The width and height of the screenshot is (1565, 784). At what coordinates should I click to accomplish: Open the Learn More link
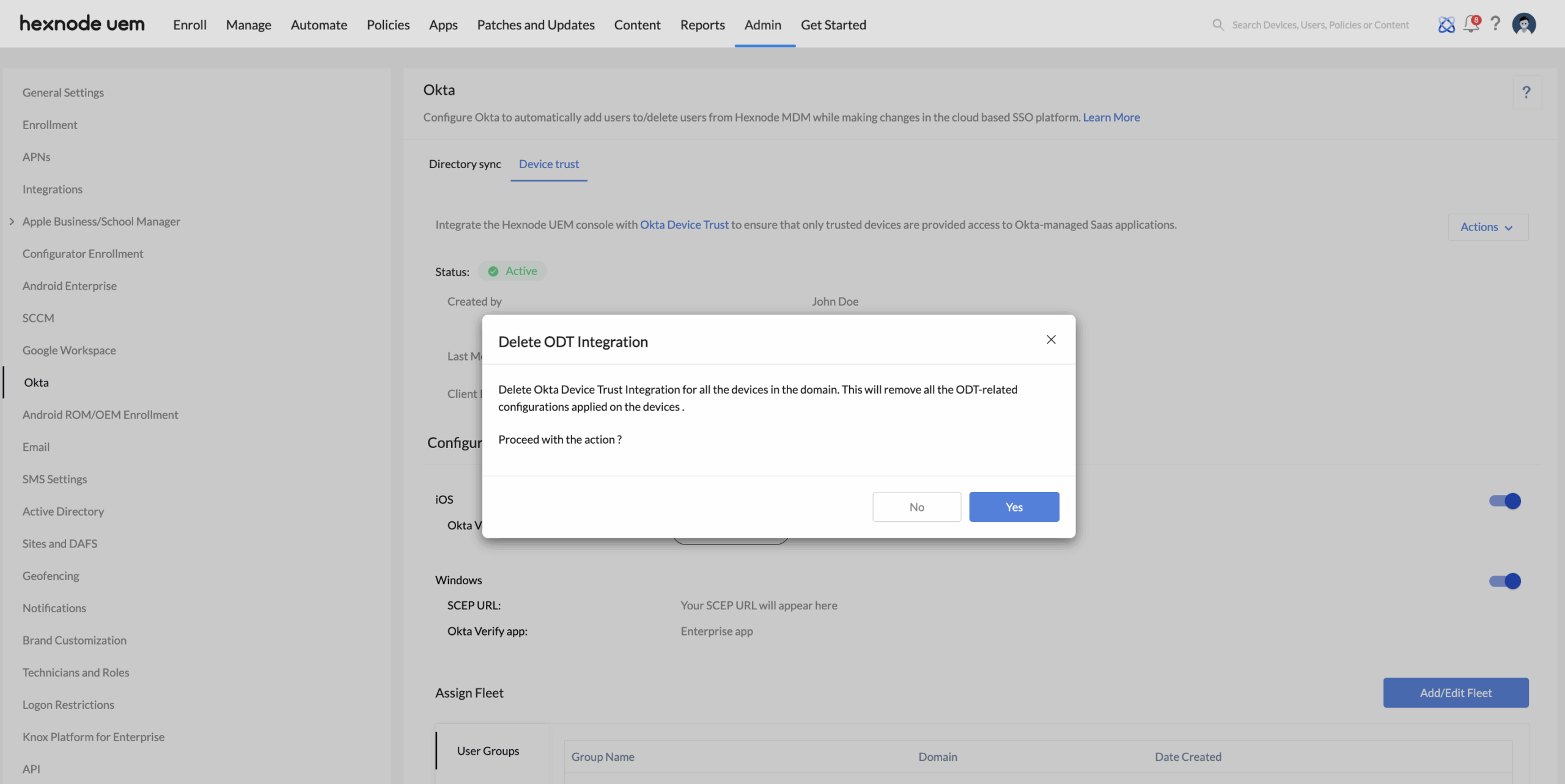1111,117
